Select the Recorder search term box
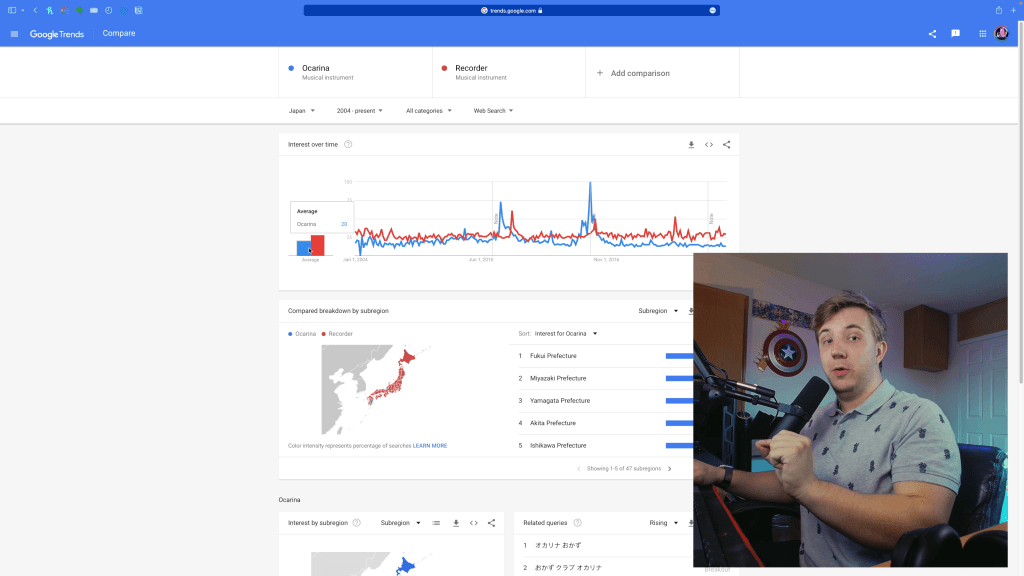The image size is (1024, 576). [508, 73]
